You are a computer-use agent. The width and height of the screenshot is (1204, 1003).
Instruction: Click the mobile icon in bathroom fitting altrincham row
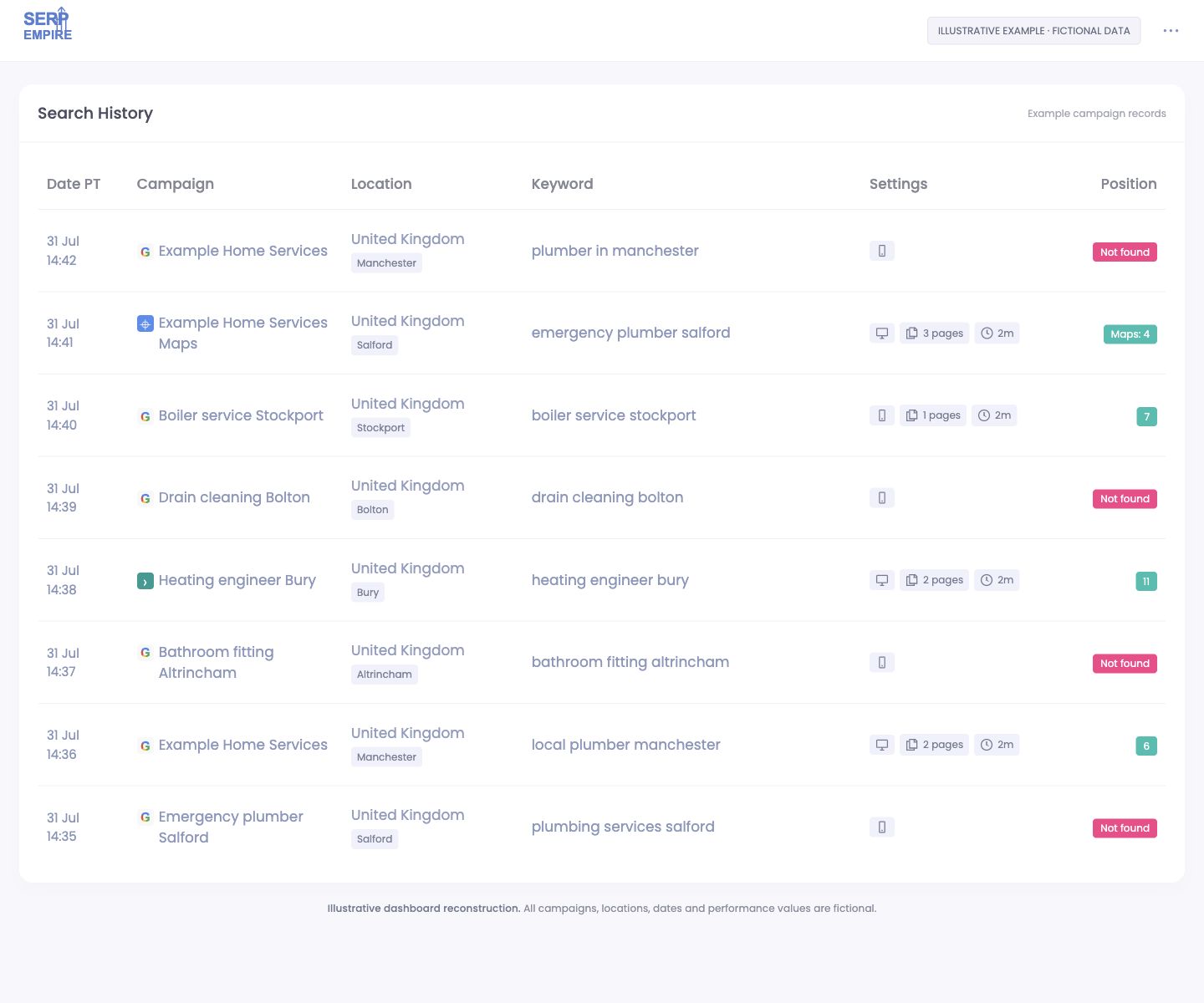click(x=882, y=662)
